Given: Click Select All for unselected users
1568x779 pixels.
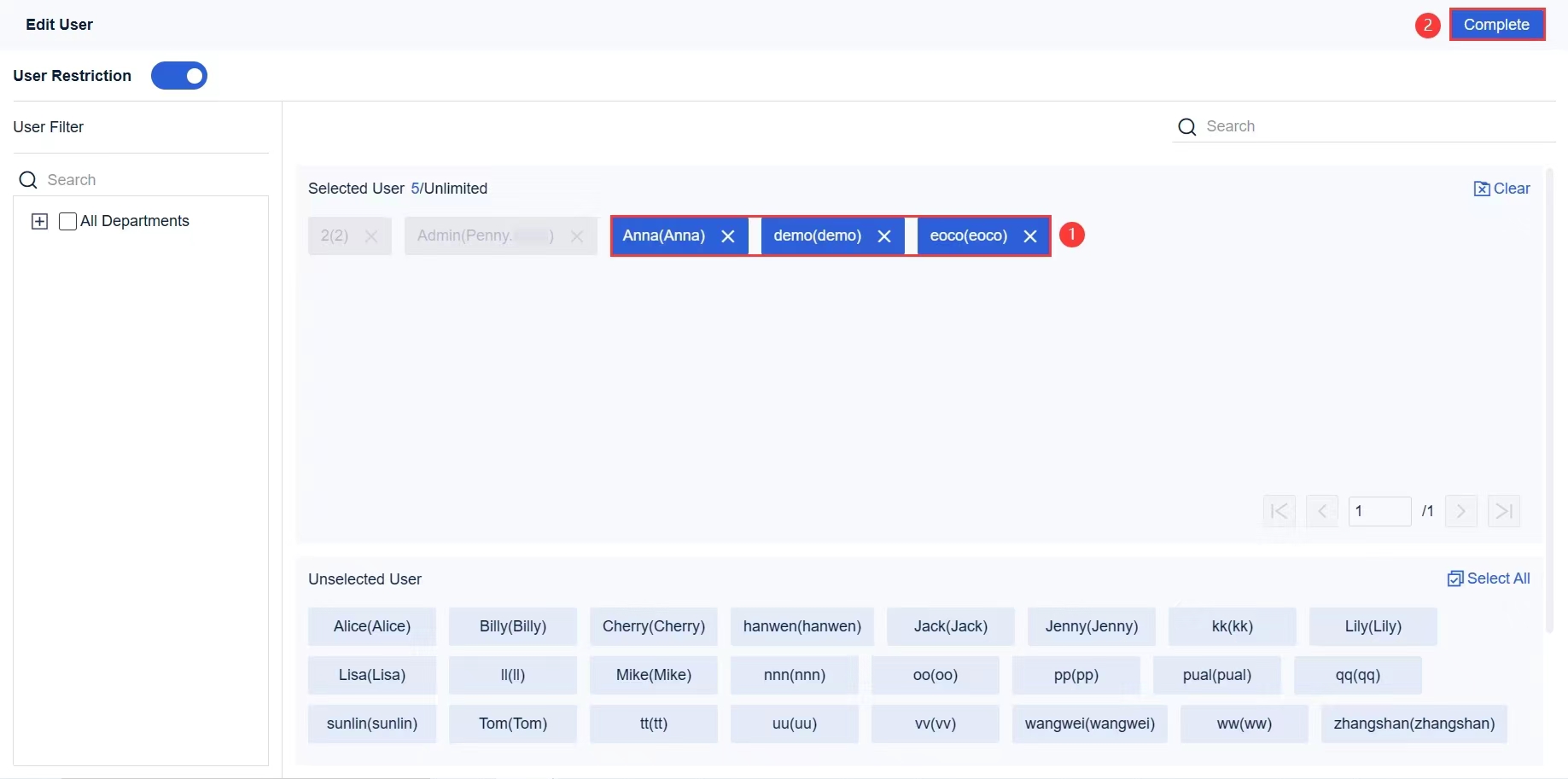Looking at the screenshot, I should pos(1489,578).
